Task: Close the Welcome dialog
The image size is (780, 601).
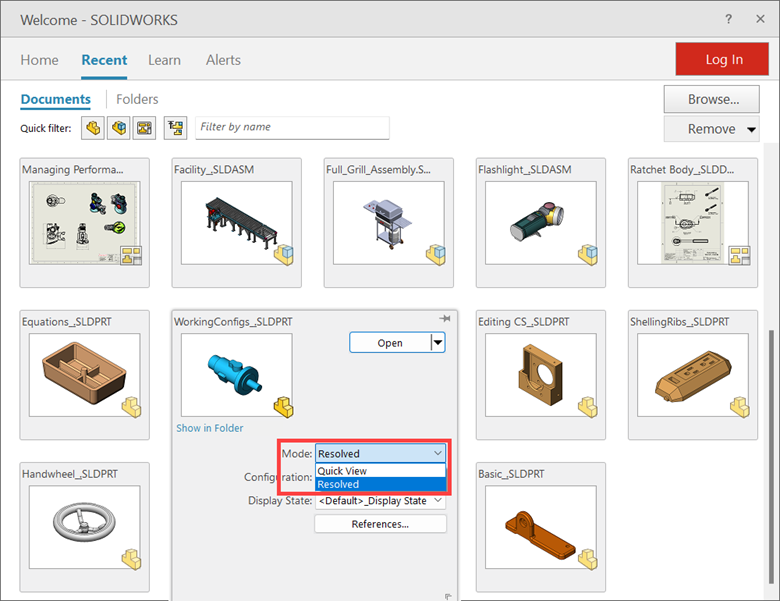Action: coord(760,19)
